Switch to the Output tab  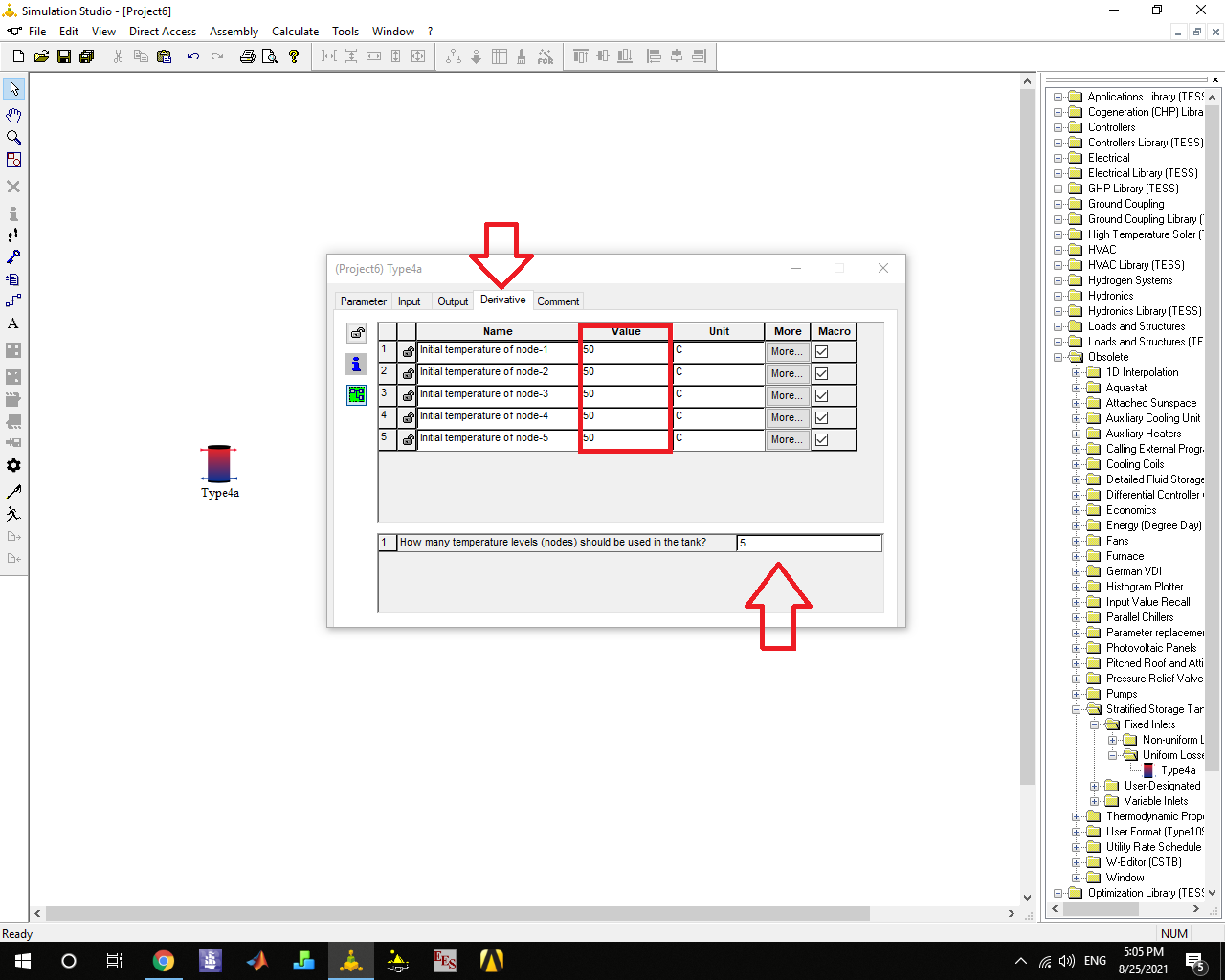[453, 301]
